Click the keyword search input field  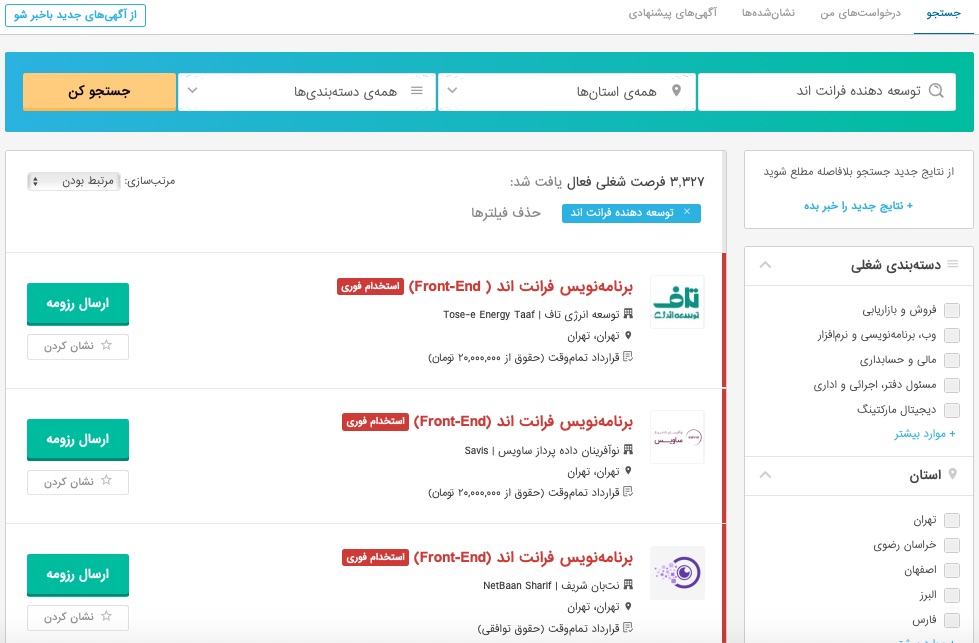coord(827,92)
